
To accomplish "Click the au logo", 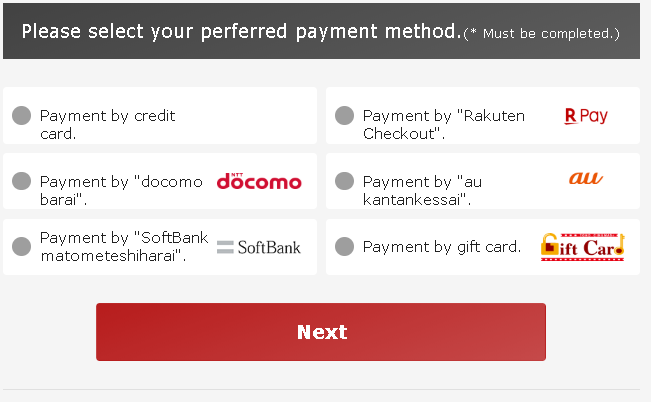I will [x=585, y=179].
